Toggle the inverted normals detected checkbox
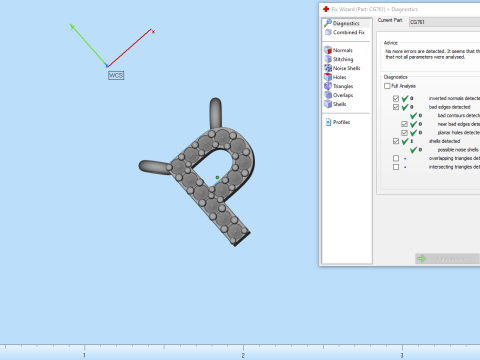480x360 pixels. pos(396,98)
